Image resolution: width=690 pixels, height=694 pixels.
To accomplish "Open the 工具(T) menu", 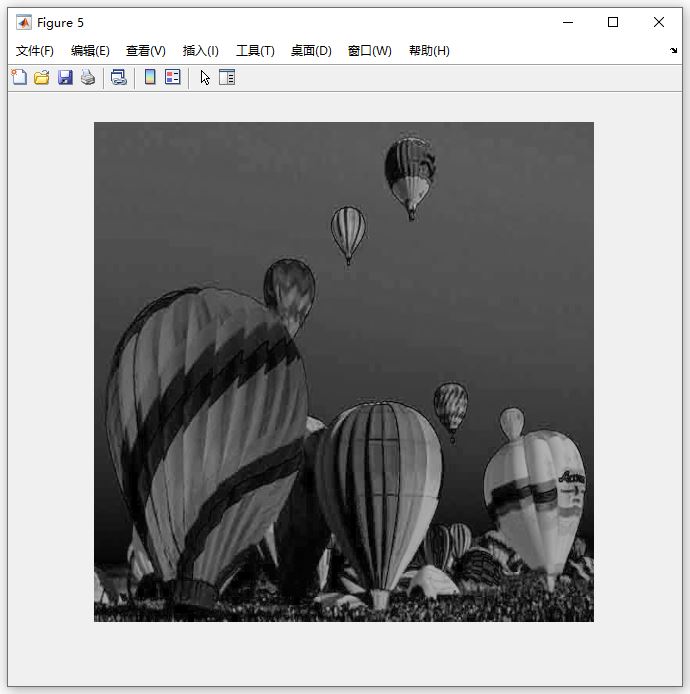I will point(255,51).
